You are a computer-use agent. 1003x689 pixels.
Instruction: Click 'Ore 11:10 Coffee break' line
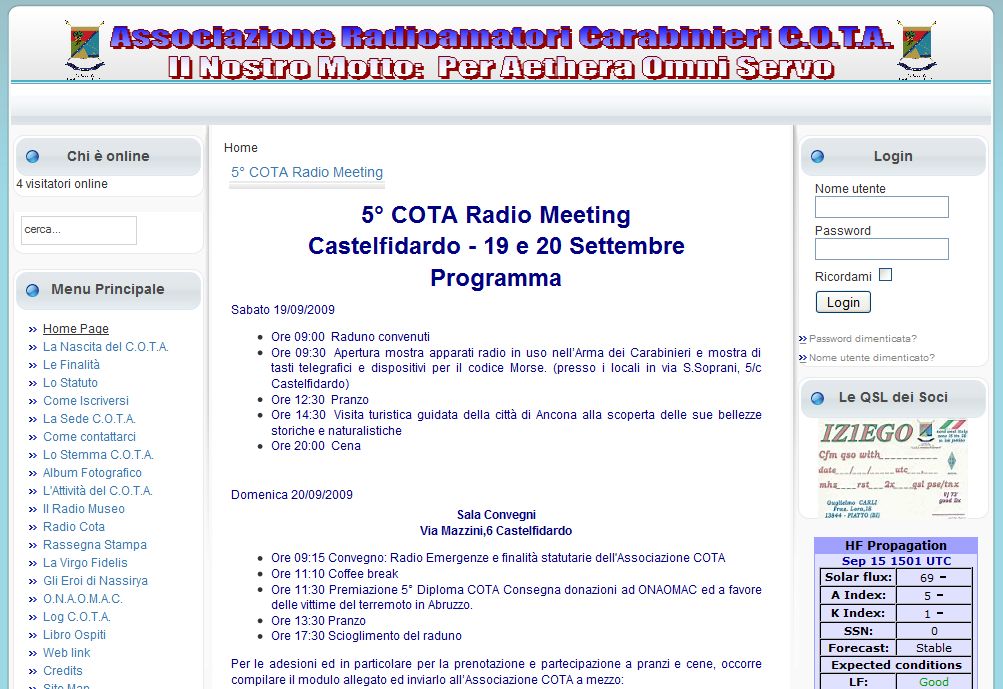click(335, 574)
